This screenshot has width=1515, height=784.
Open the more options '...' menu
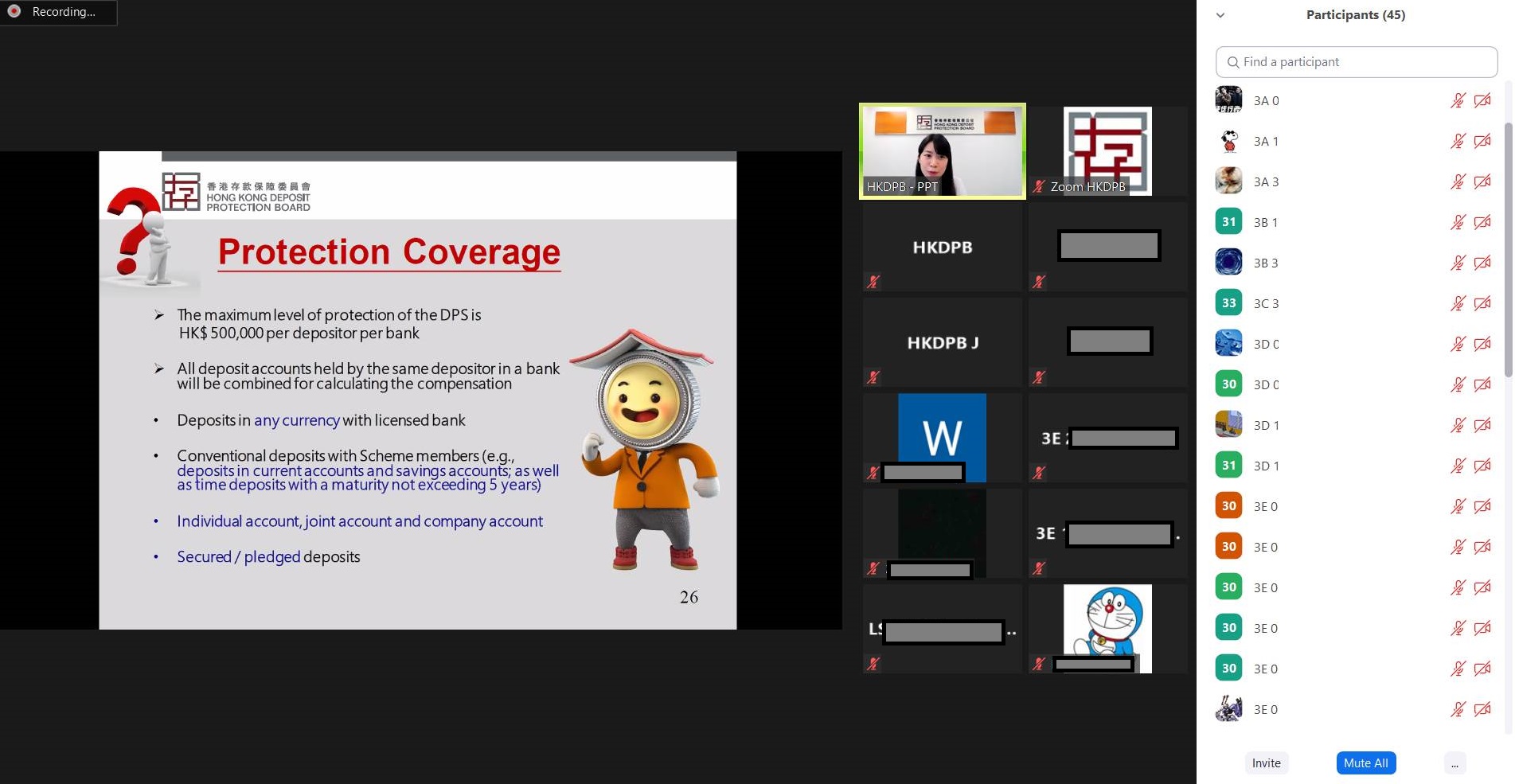click(x=1454, y=763)
